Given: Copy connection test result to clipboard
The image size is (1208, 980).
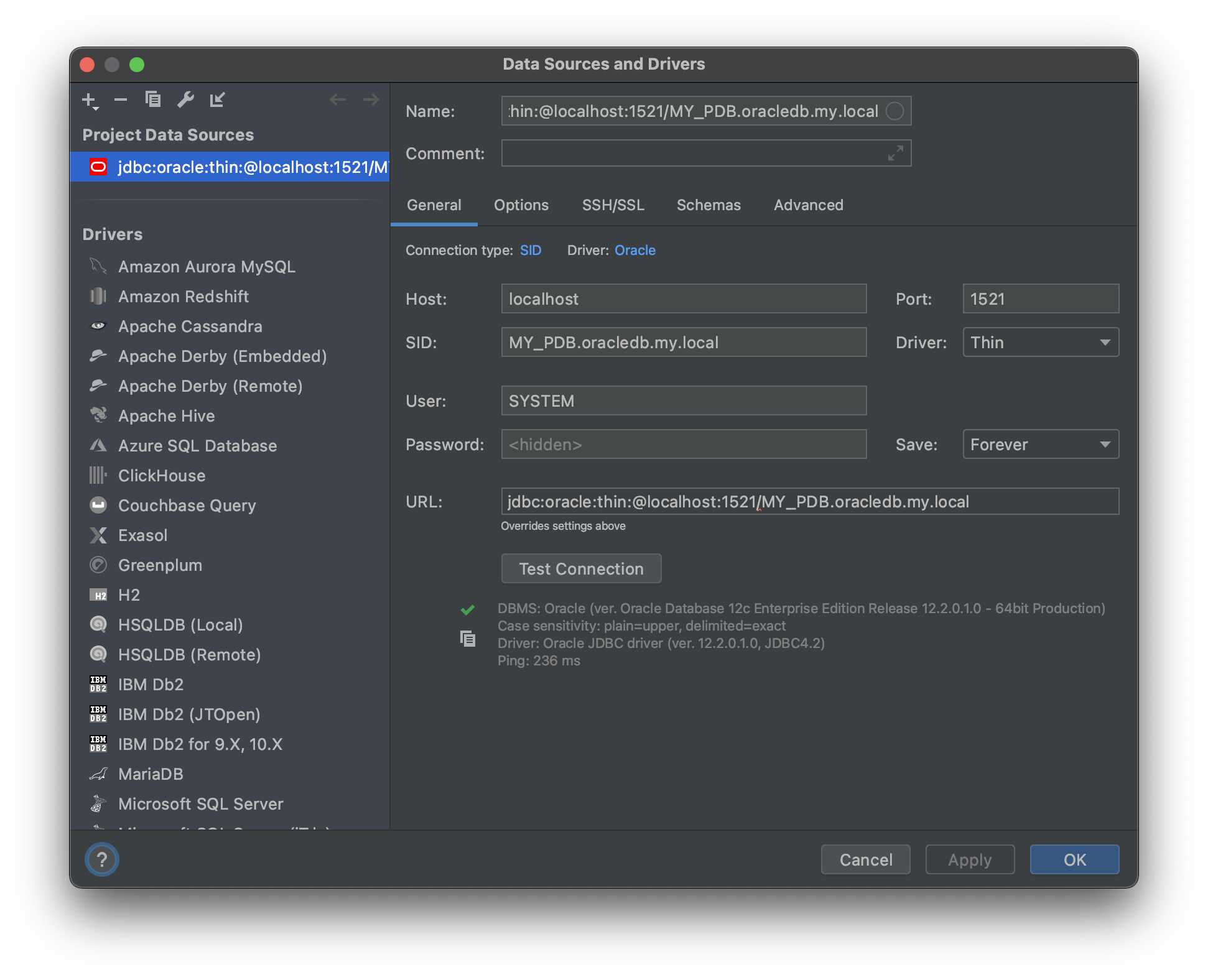Looking at the screenshot, I should point(468,639).
